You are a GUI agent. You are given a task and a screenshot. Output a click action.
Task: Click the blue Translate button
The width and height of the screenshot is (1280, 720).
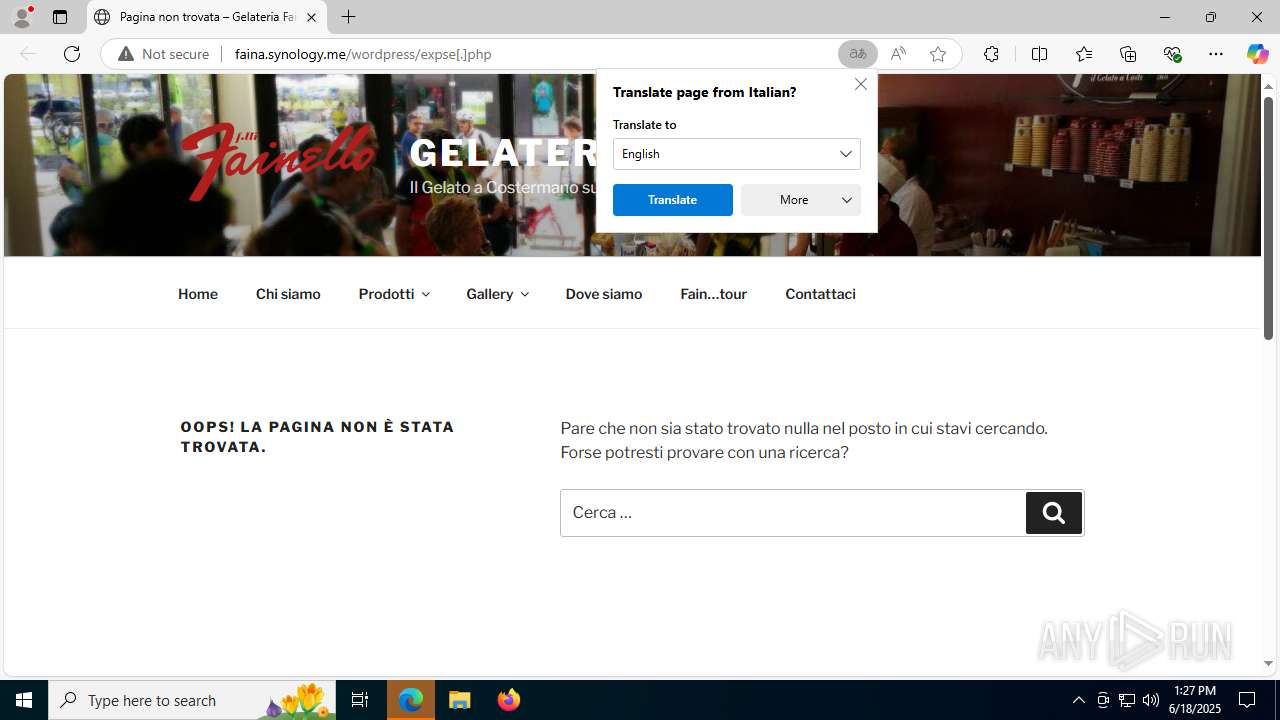673,200
